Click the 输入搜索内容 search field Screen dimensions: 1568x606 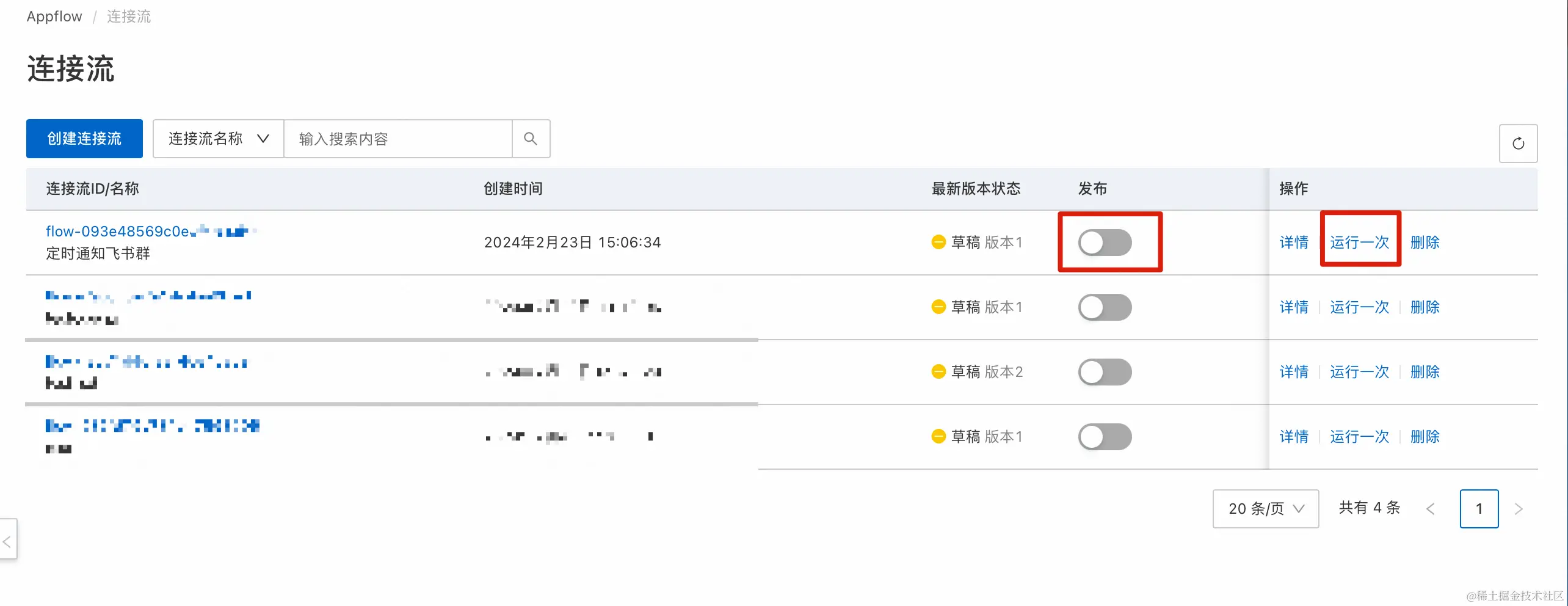pos(398,139)
